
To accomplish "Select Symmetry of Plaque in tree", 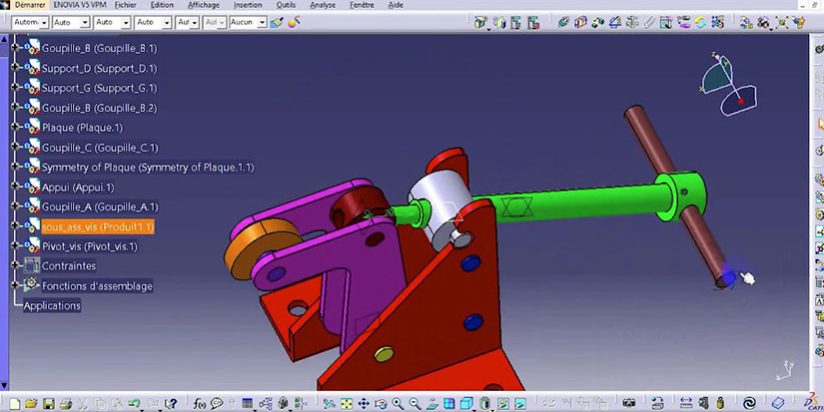I will click(147, 167).
